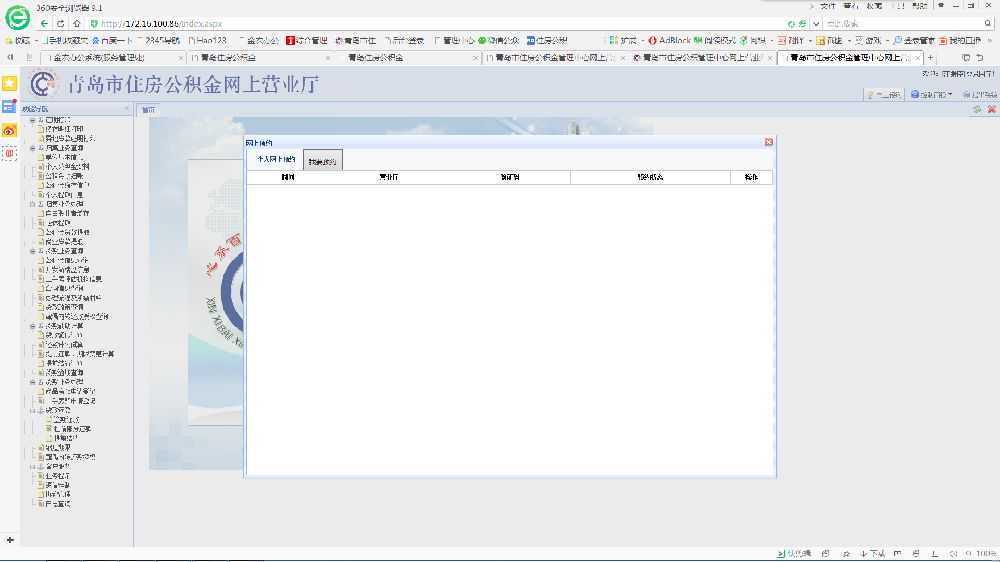Switch to the second tab in the dialog

(x=323, y=161)
